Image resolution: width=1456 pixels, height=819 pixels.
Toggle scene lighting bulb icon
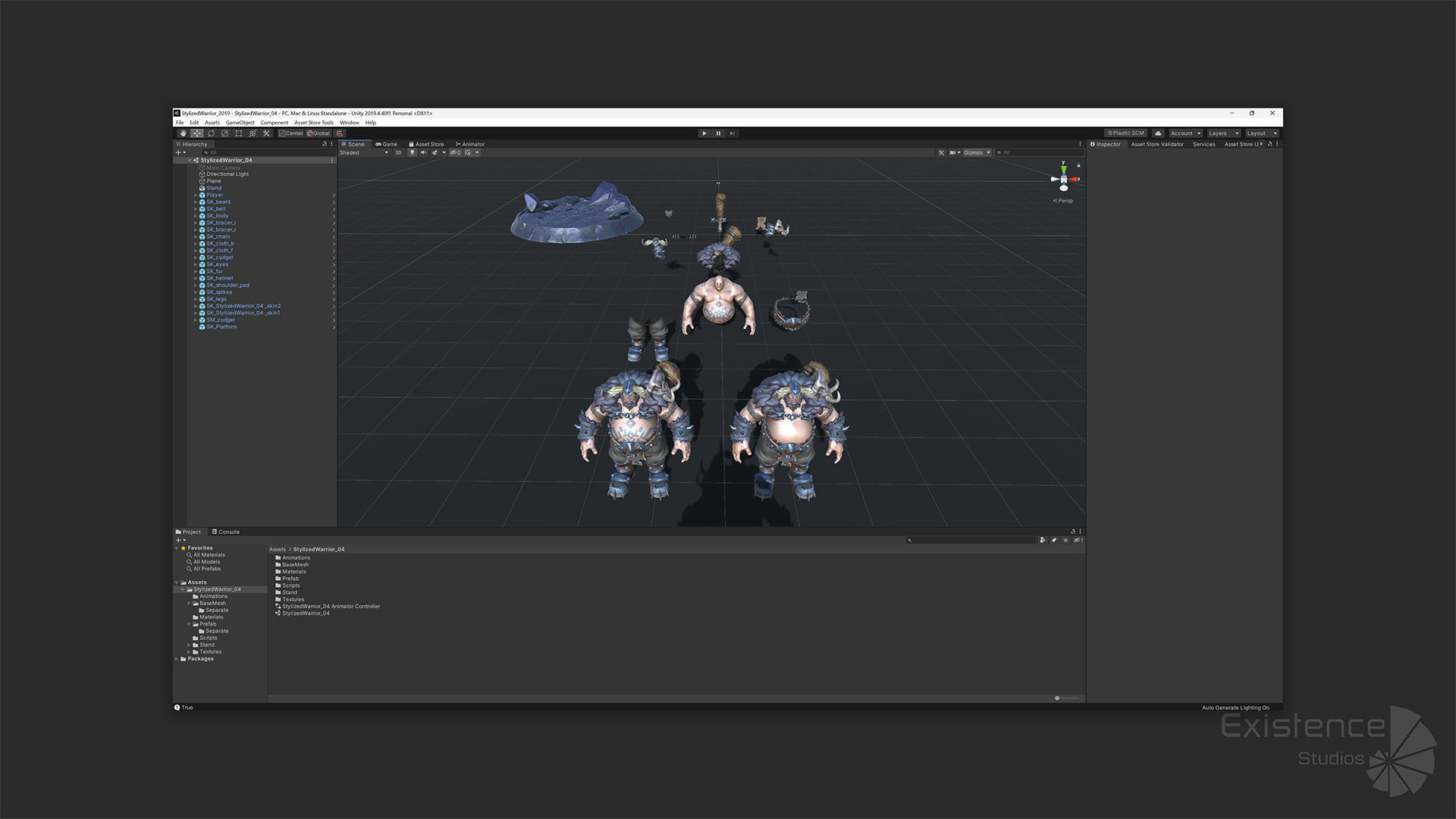(x=413, y=152)
